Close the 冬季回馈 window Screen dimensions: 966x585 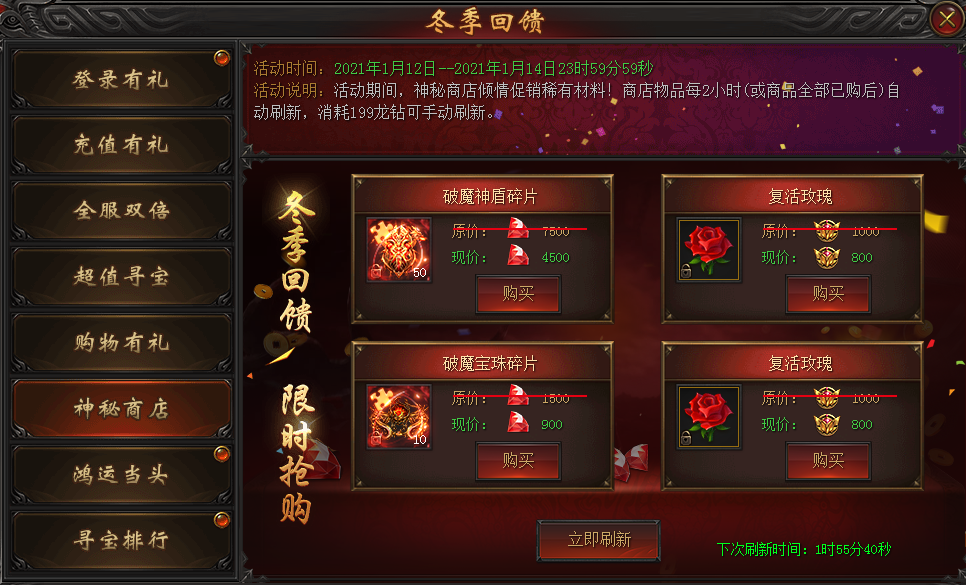tap(946, 20)
